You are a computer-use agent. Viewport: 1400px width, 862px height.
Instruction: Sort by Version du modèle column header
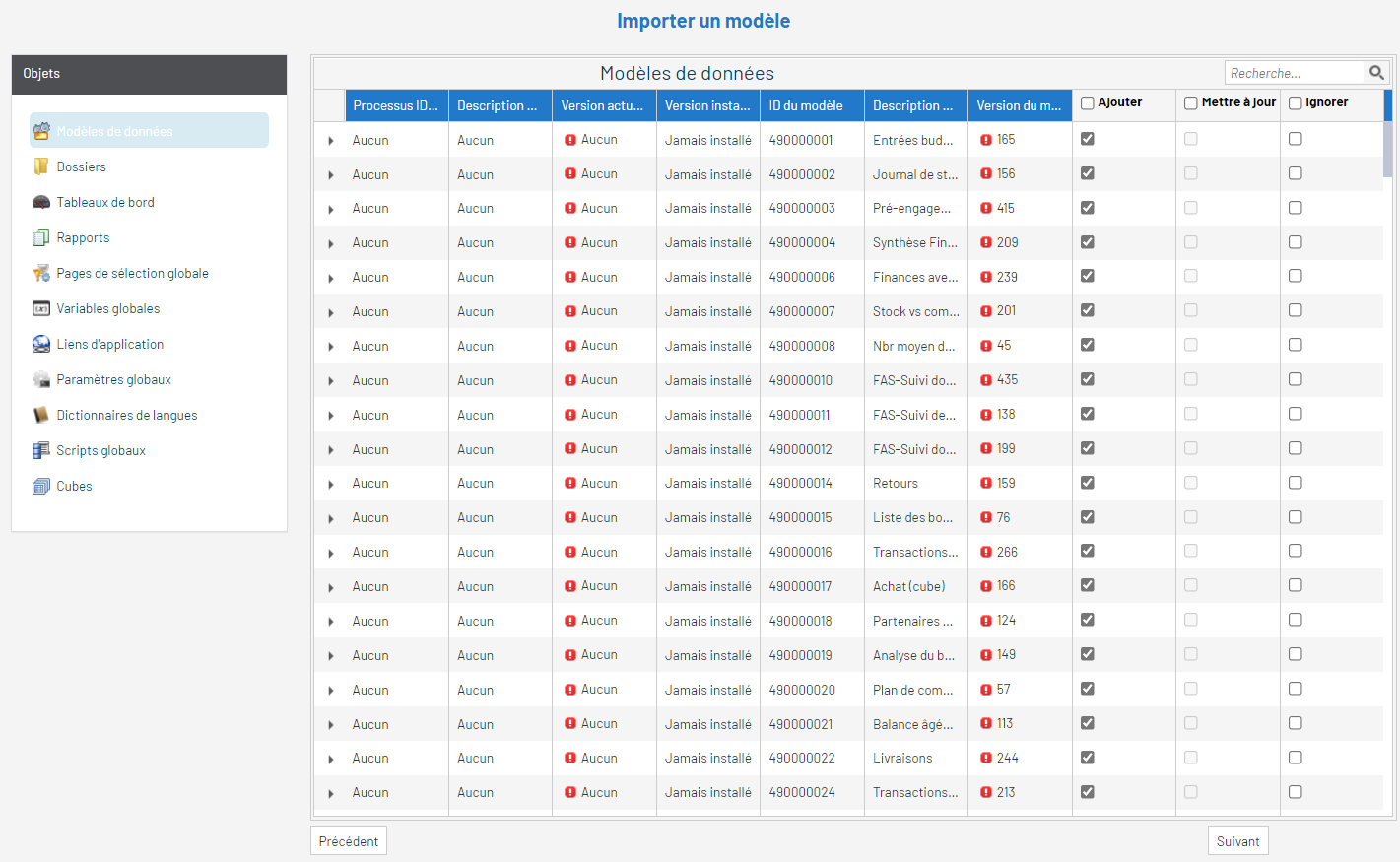(x=1020, y=105)
